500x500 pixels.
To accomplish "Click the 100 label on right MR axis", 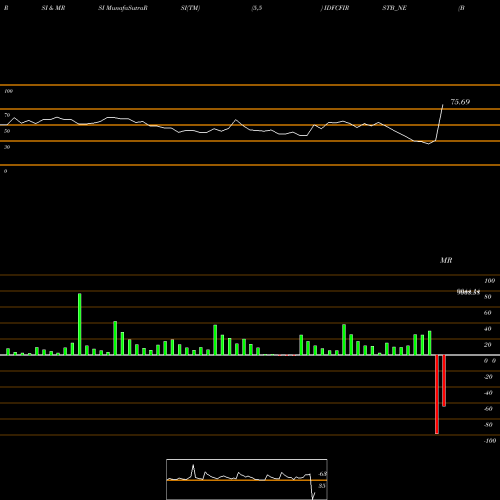I will point(490,281).
